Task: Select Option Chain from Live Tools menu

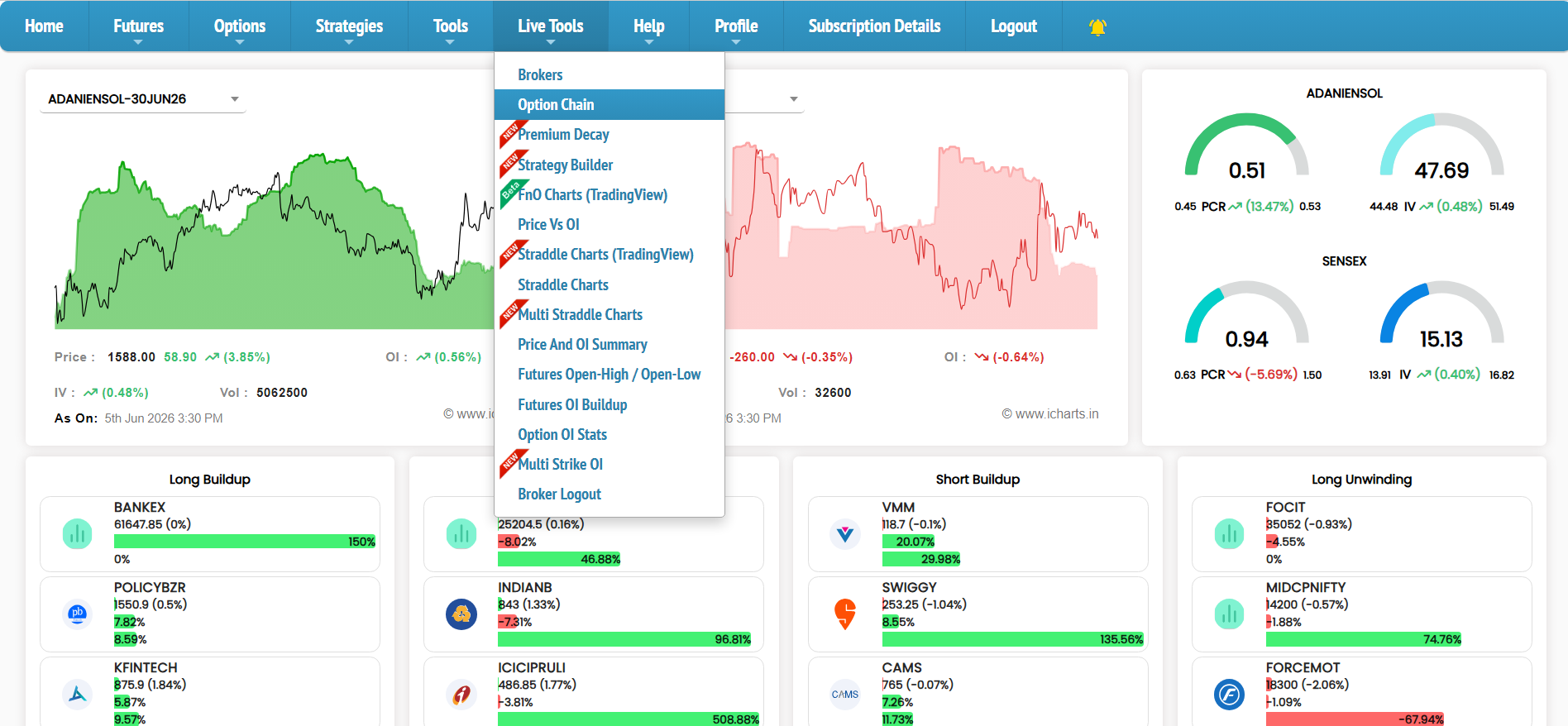Action: [x=610, y=105]
